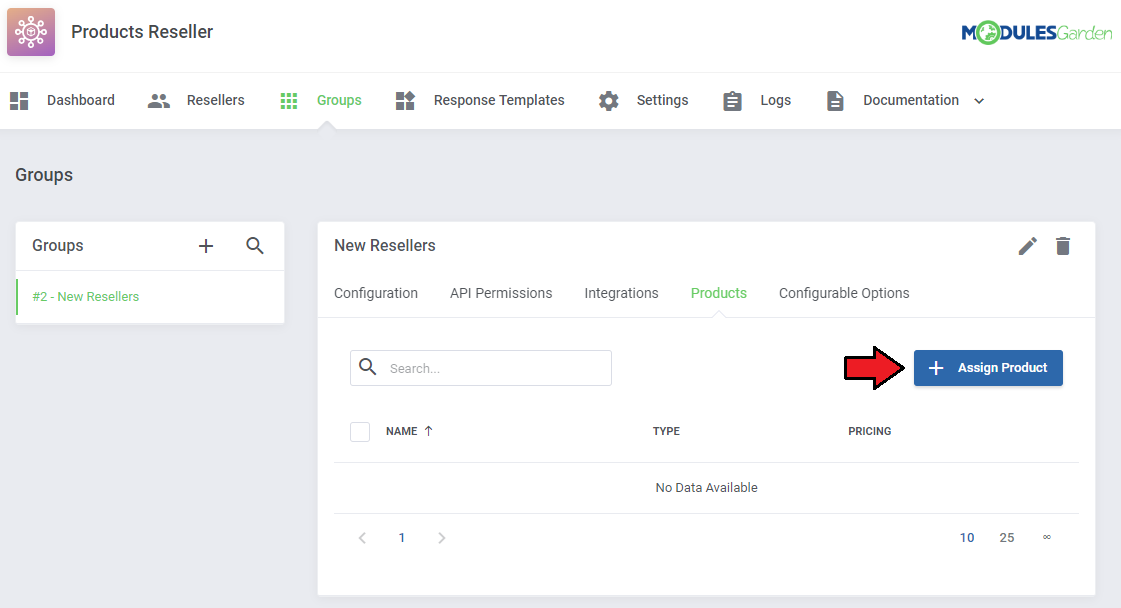
Task: Click the Settings gear icon
Action: (608, 101)
